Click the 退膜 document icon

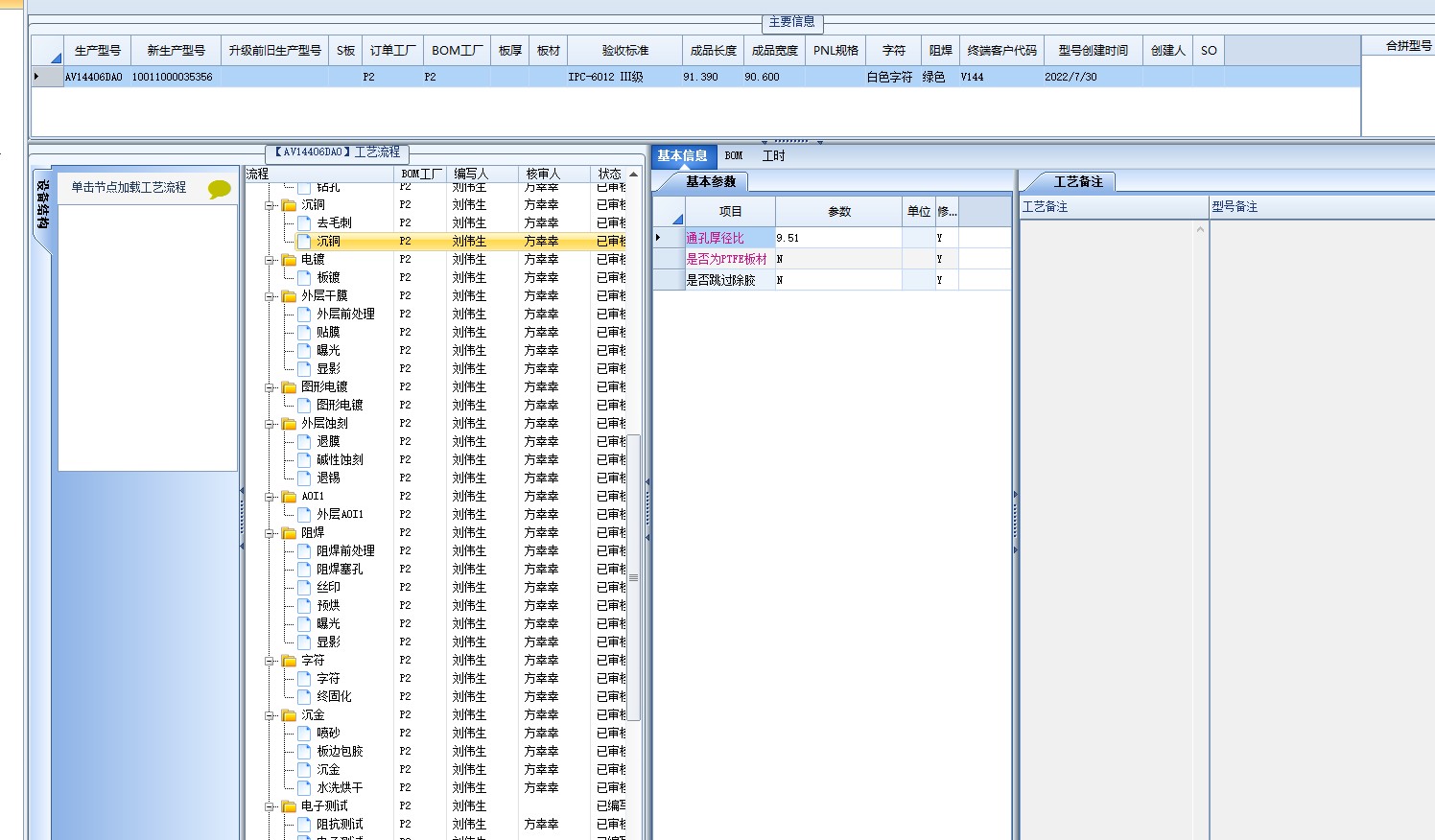coord(304,442)
